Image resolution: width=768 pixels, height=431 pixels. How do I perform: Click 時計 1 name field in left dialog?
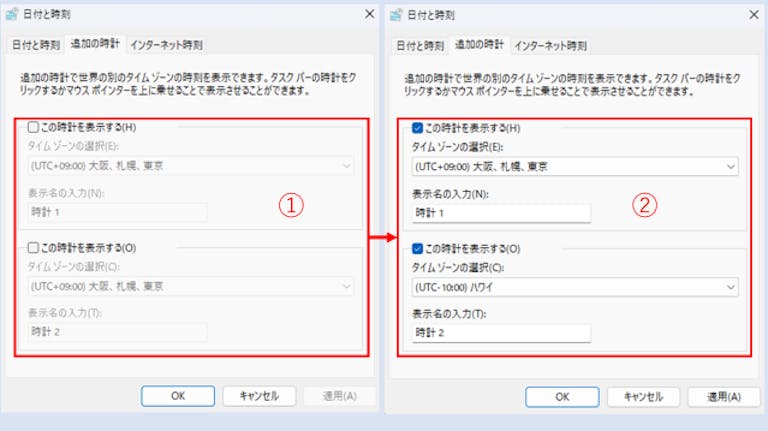coord(117,212)
